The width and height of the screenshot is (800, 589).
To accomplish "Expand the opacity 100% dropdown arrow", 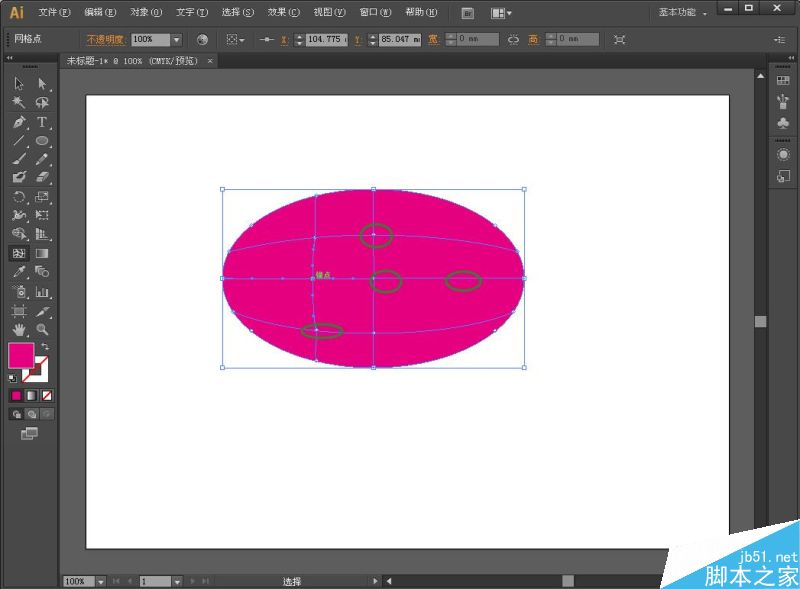I will click(177, 40).
